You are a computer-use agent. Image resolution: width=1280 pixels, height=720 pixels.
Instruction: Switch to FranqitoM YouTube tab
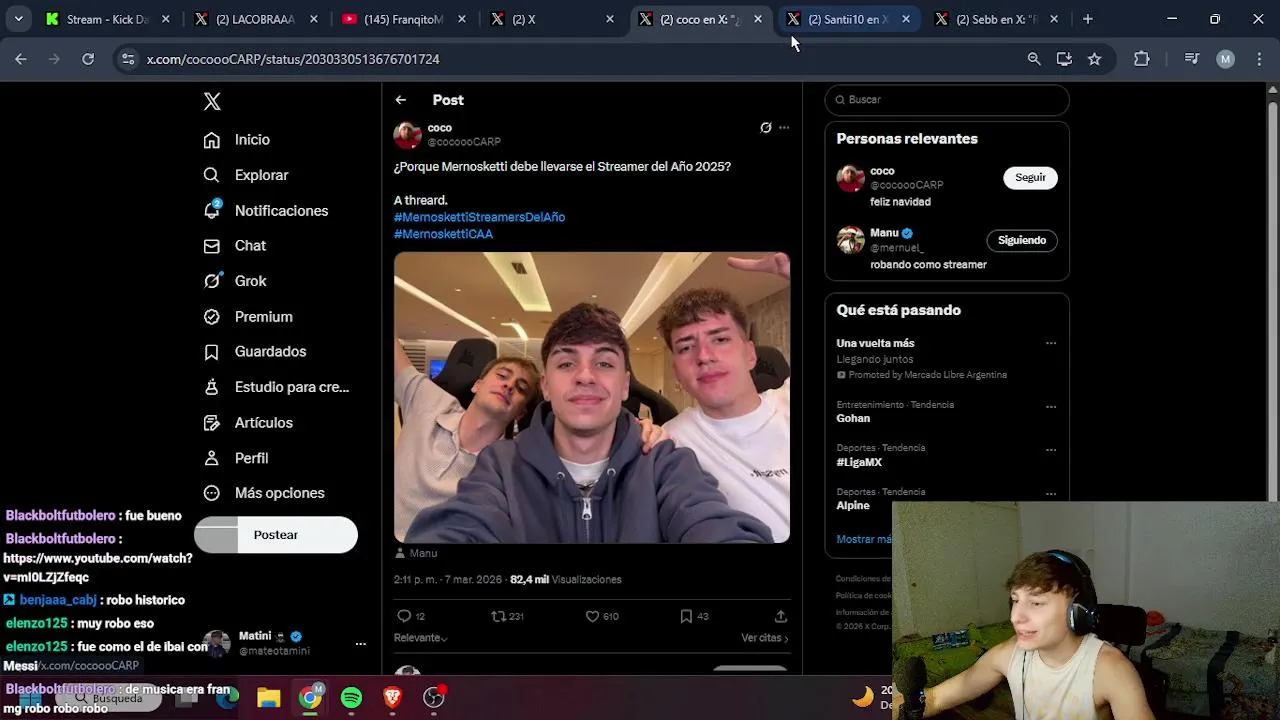(404, 19)
